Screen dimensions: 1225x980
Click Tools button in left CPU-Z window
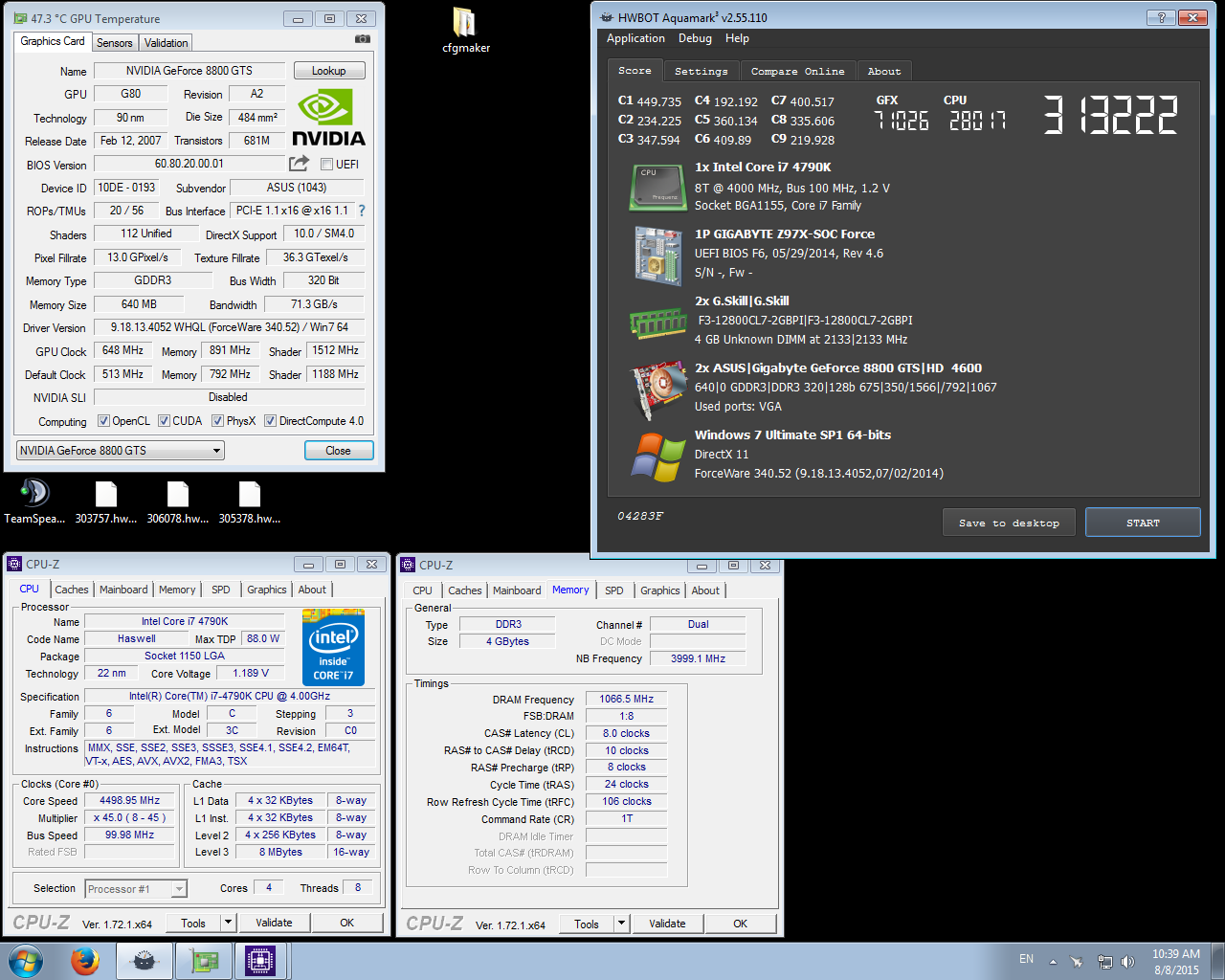193,923
